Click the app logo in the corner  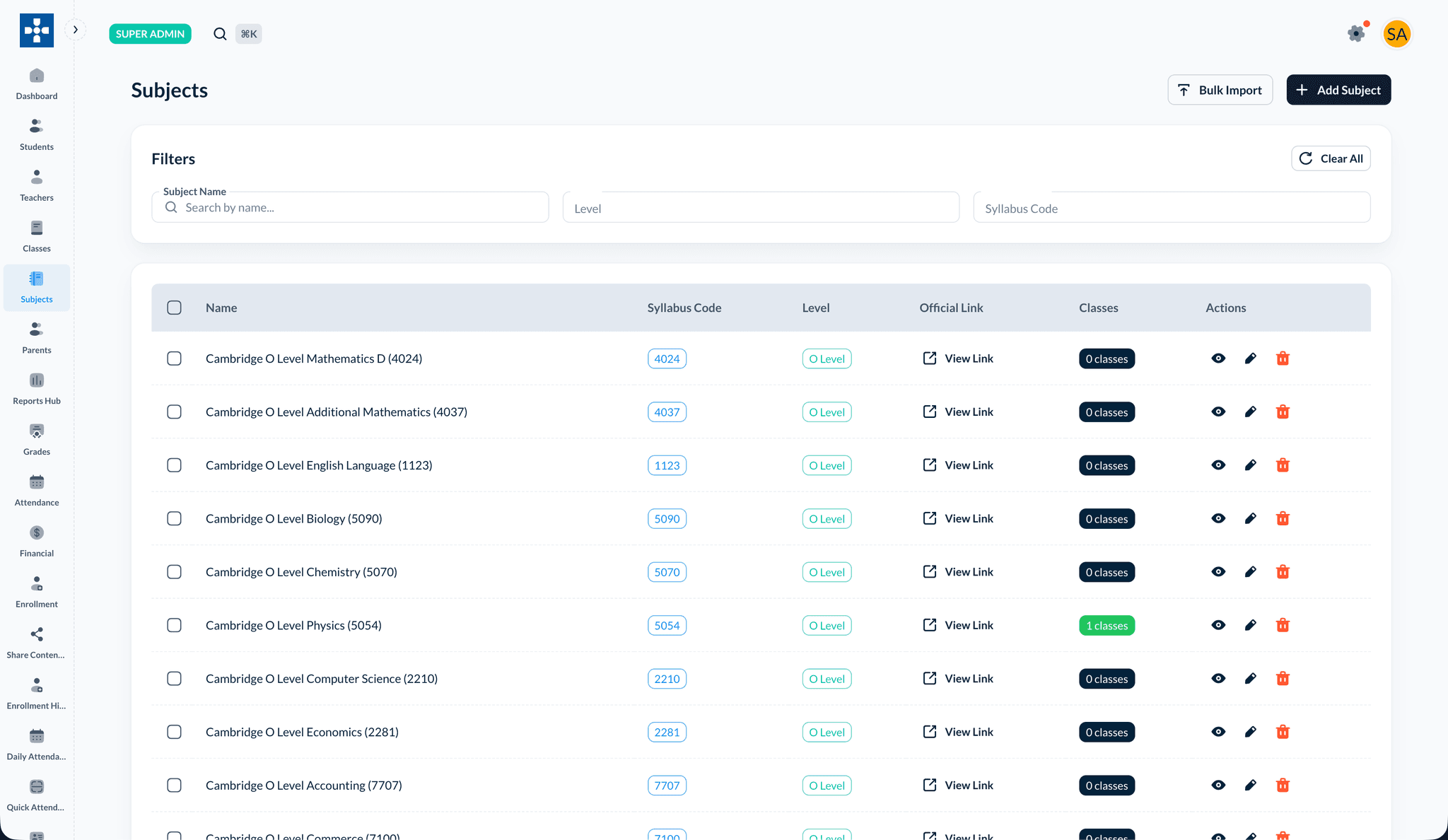[x=37, y=30]
